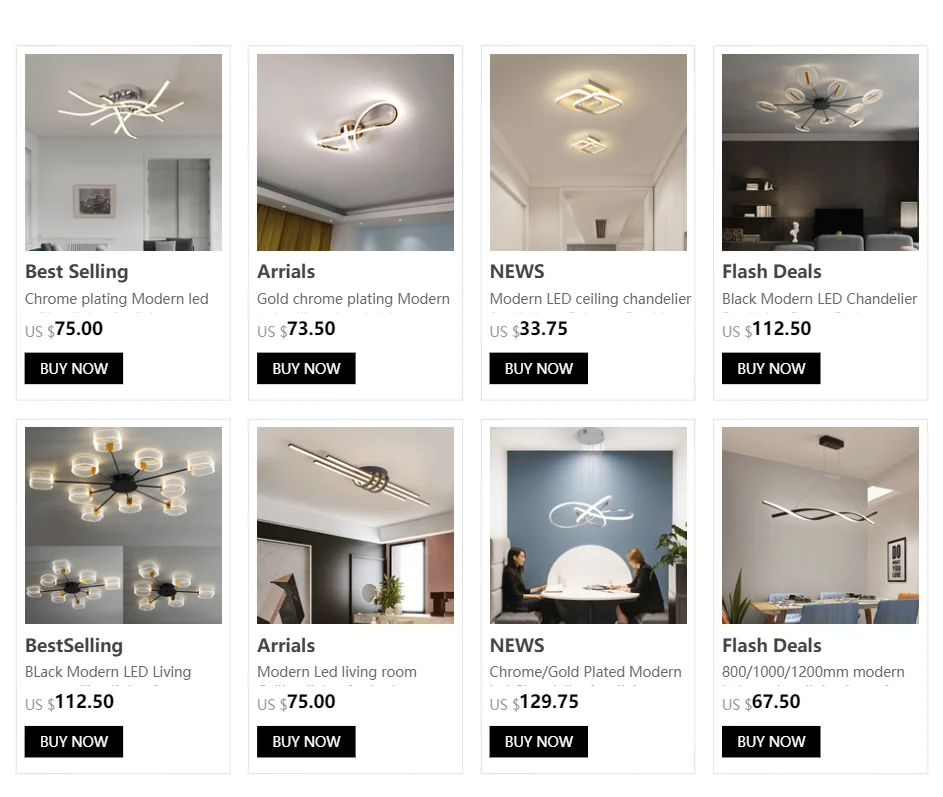Viewport: 943px width, 797px height.
Task: Click BUY NOW for the $33.75 ceiling chandelier
Action: click(538, 368)
